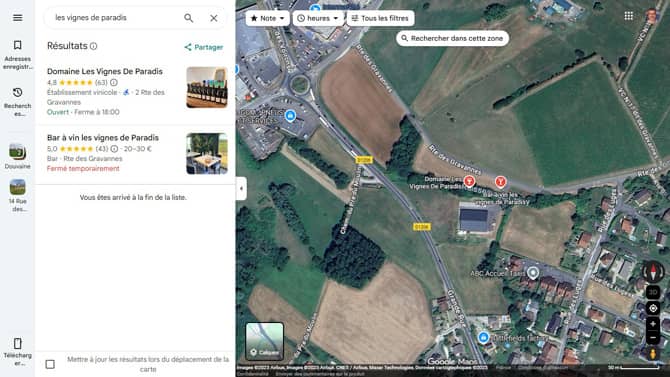670x377 pixels.
Task: Toggle the 3D view button
Action: click(653, 292)
